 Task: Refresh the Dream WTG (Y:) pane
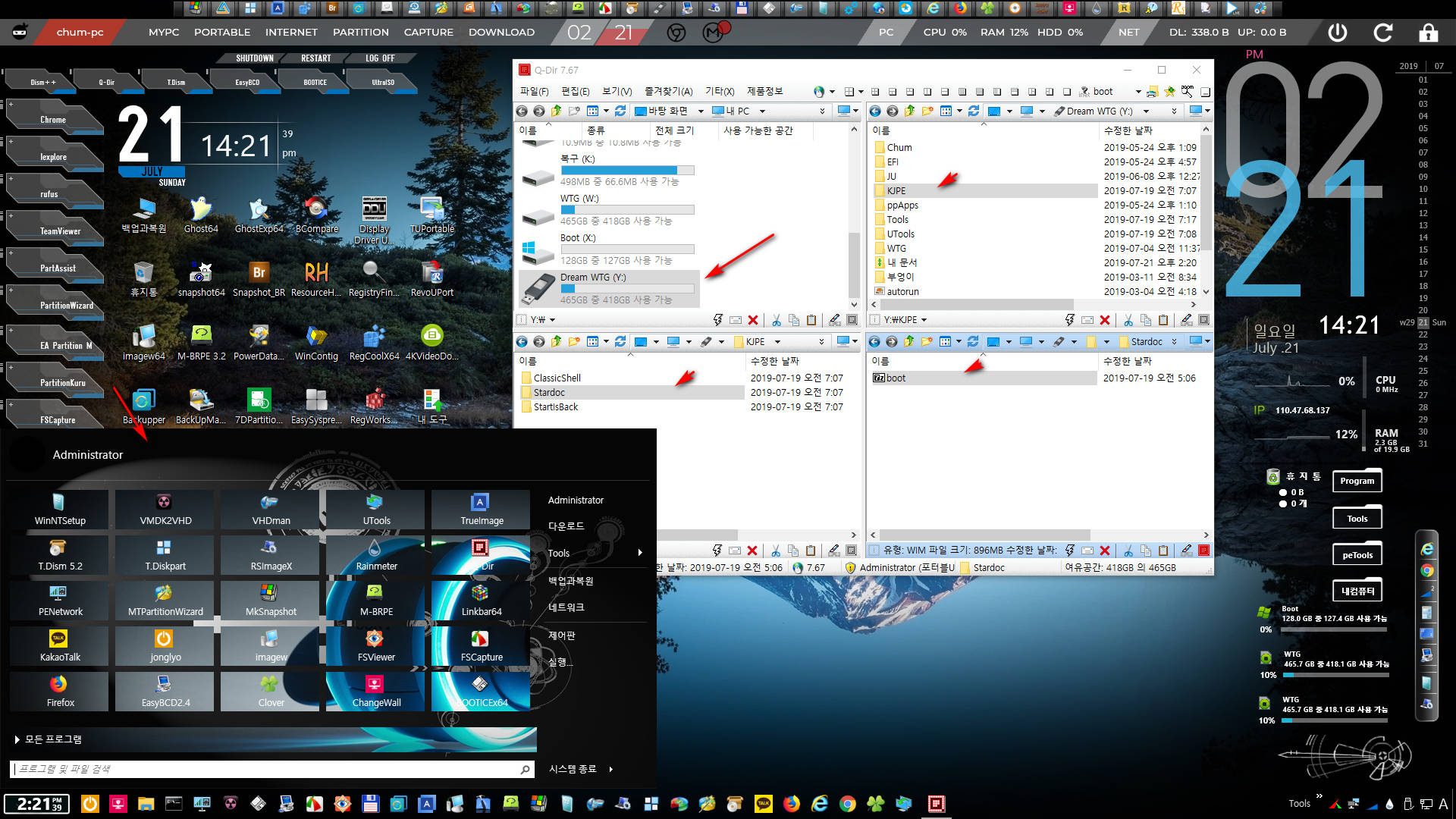point(974,111)
